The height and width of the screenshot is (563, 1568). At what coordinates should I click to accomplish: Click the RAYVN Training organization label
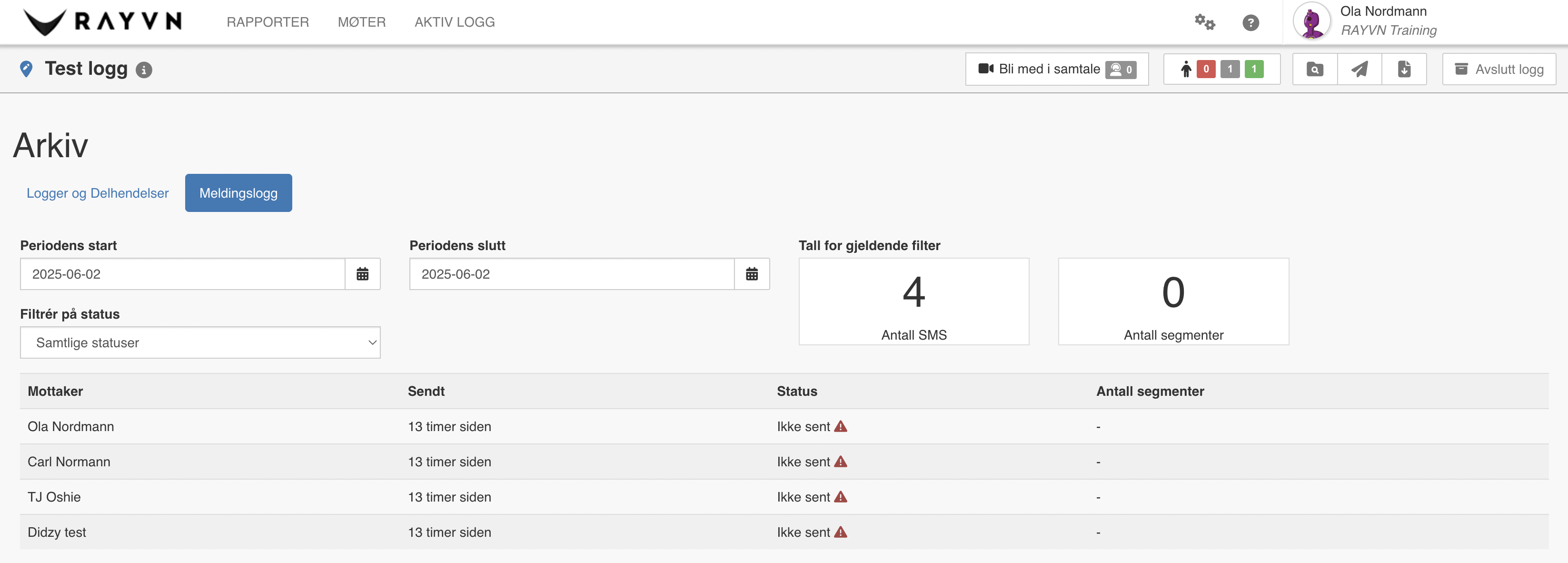(1389, 30)
